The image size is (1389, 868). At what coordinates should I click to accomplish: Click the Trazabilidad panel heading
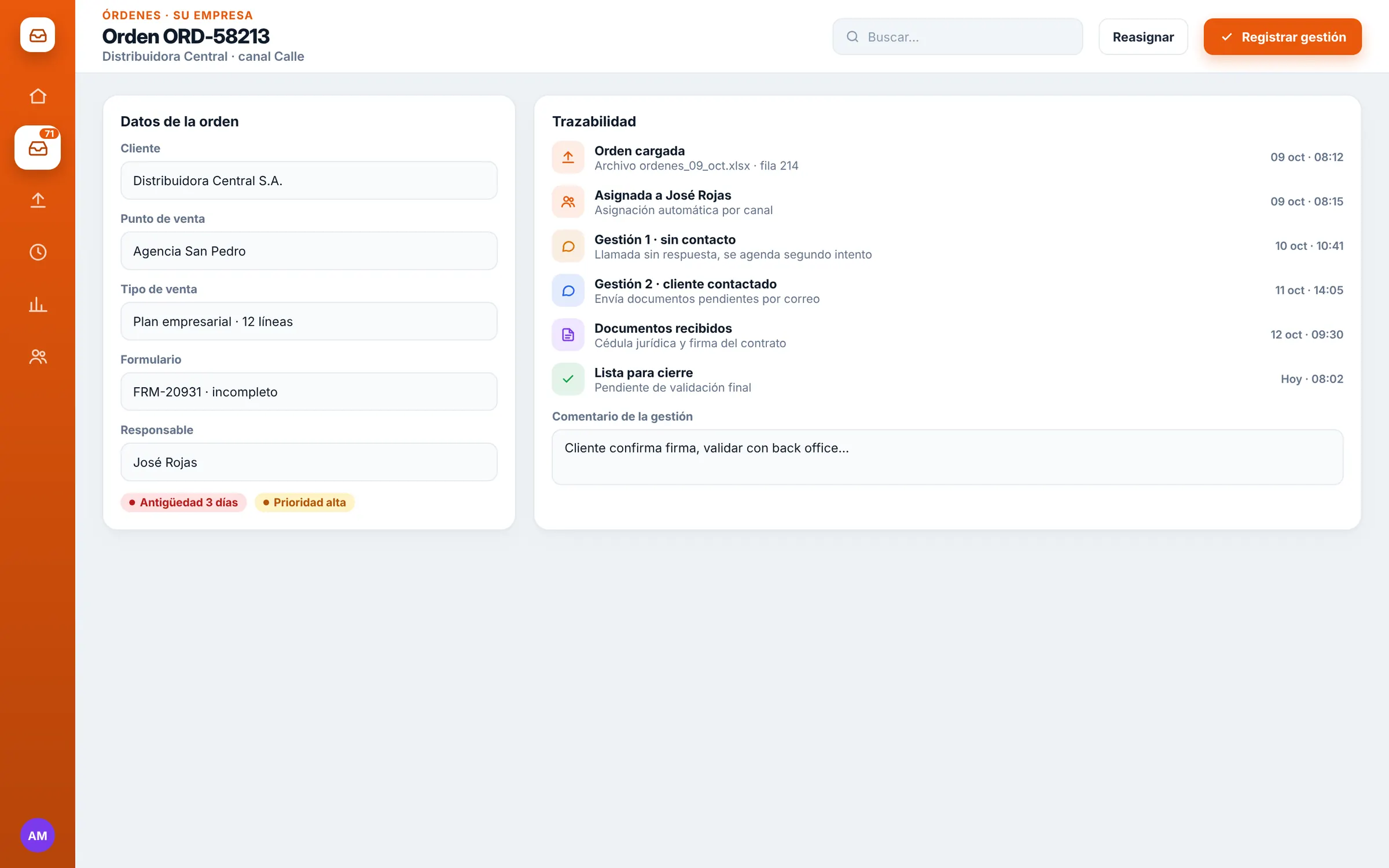pos(594,122)
